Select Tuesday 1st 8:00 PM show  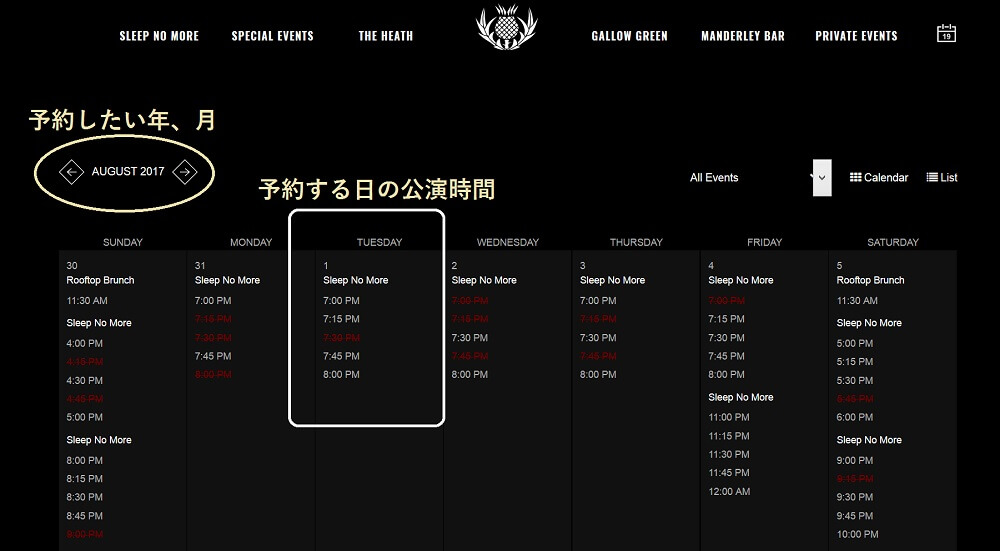(x=341, y=374)
